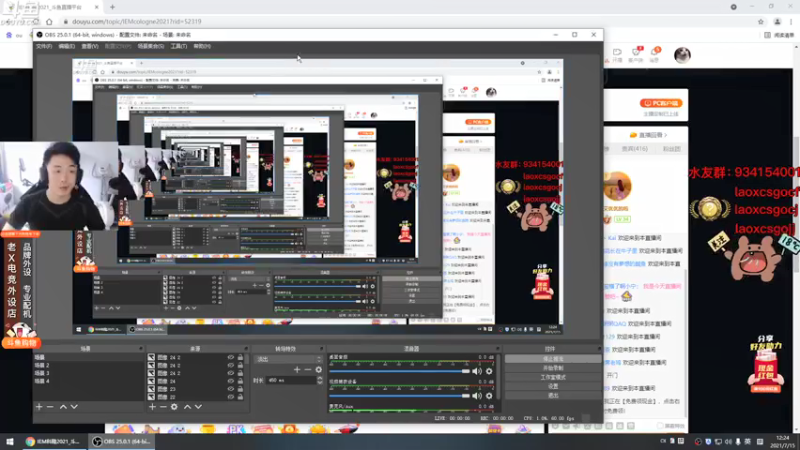Open Douyu user avatar menu
This screenshot has height=450, width=800.
(682, 55)
